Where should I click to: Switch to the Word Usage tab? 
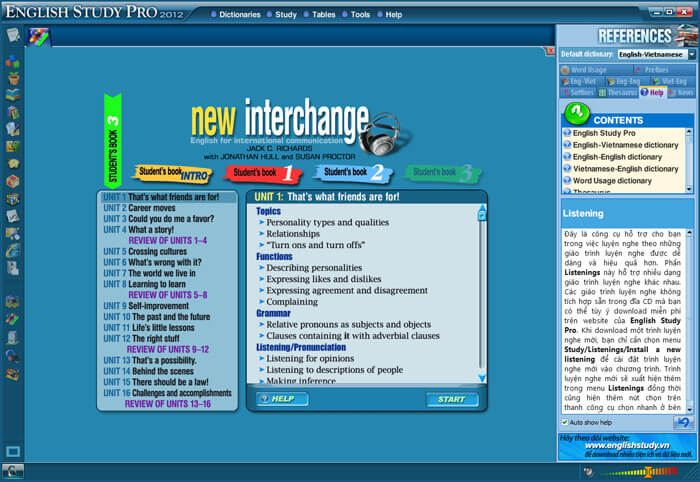point(596,70)
